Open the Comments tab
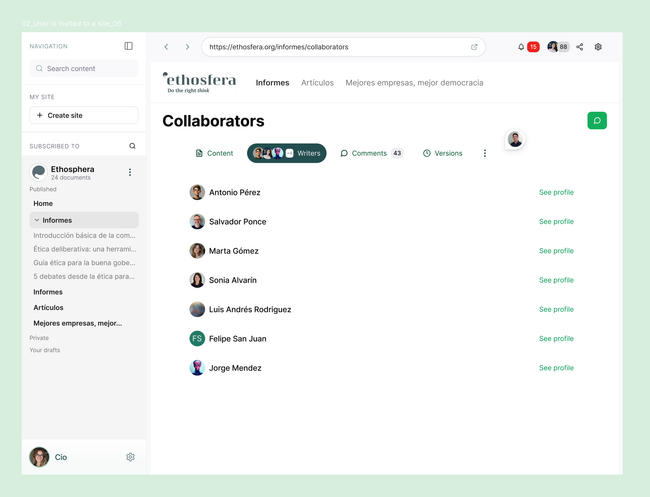Viewport: 650px width, 497px height. pos(370,153)
